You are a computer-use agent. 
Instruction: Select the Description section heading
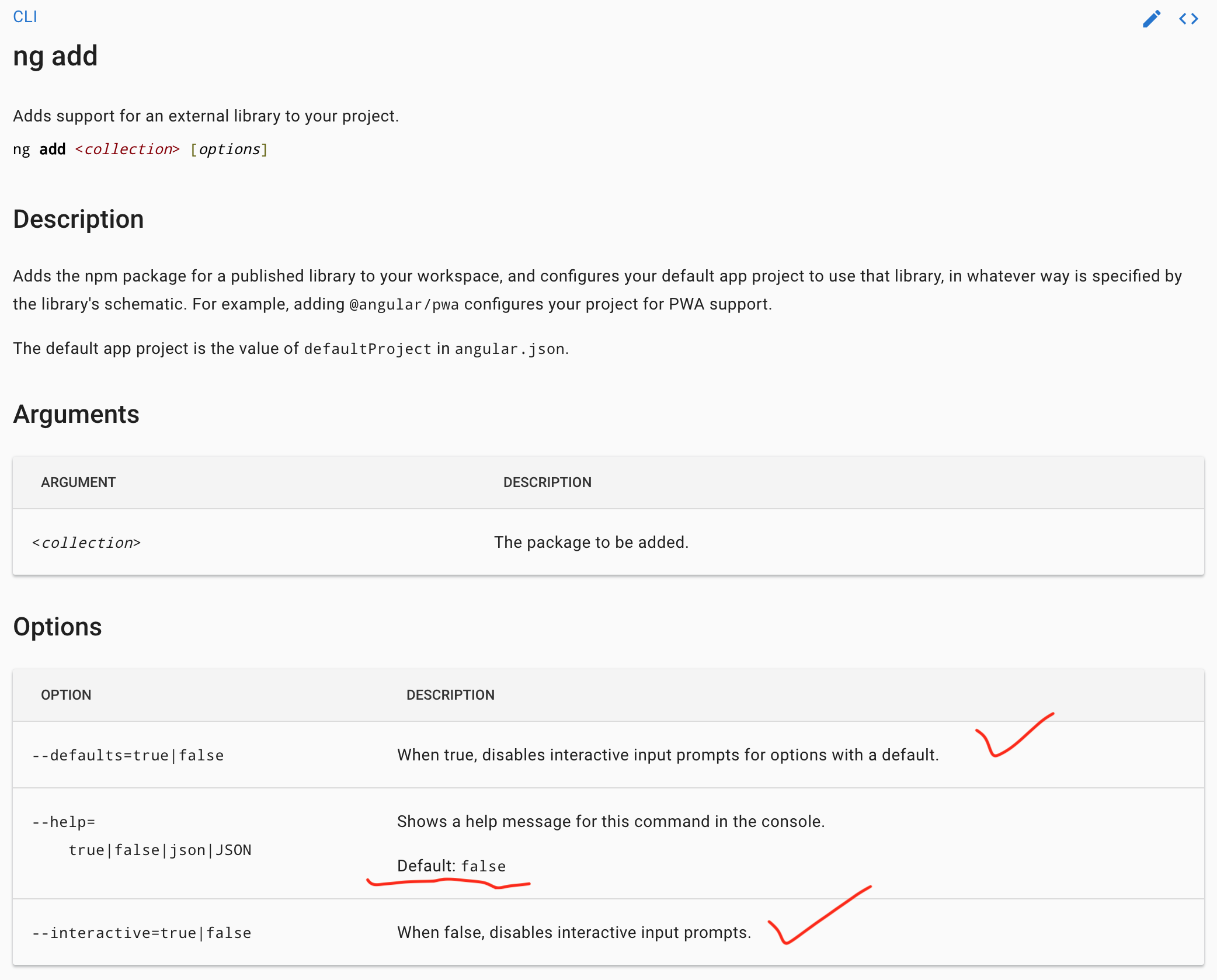[x=78, y=219]
